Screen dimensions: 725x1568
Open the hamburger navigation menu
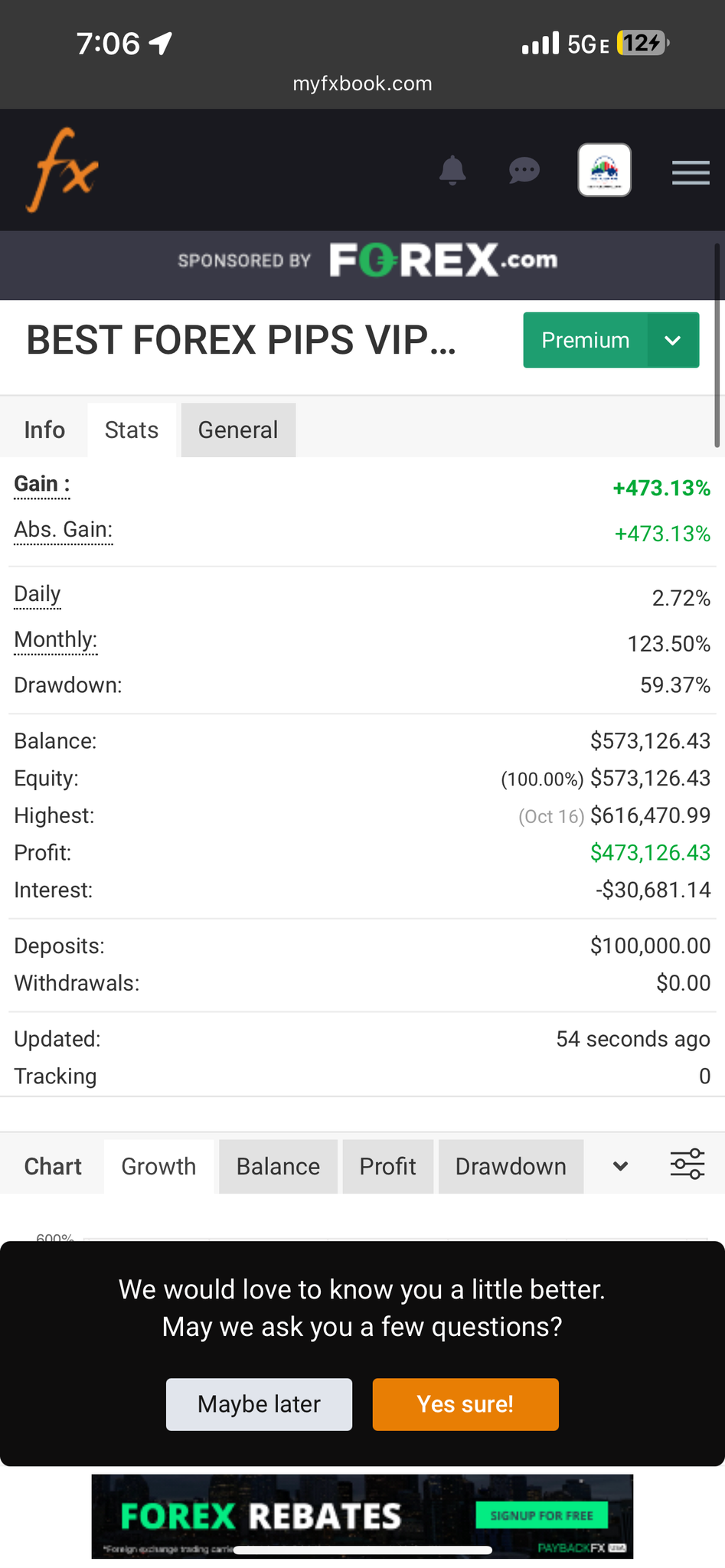[x=691, y=172]
